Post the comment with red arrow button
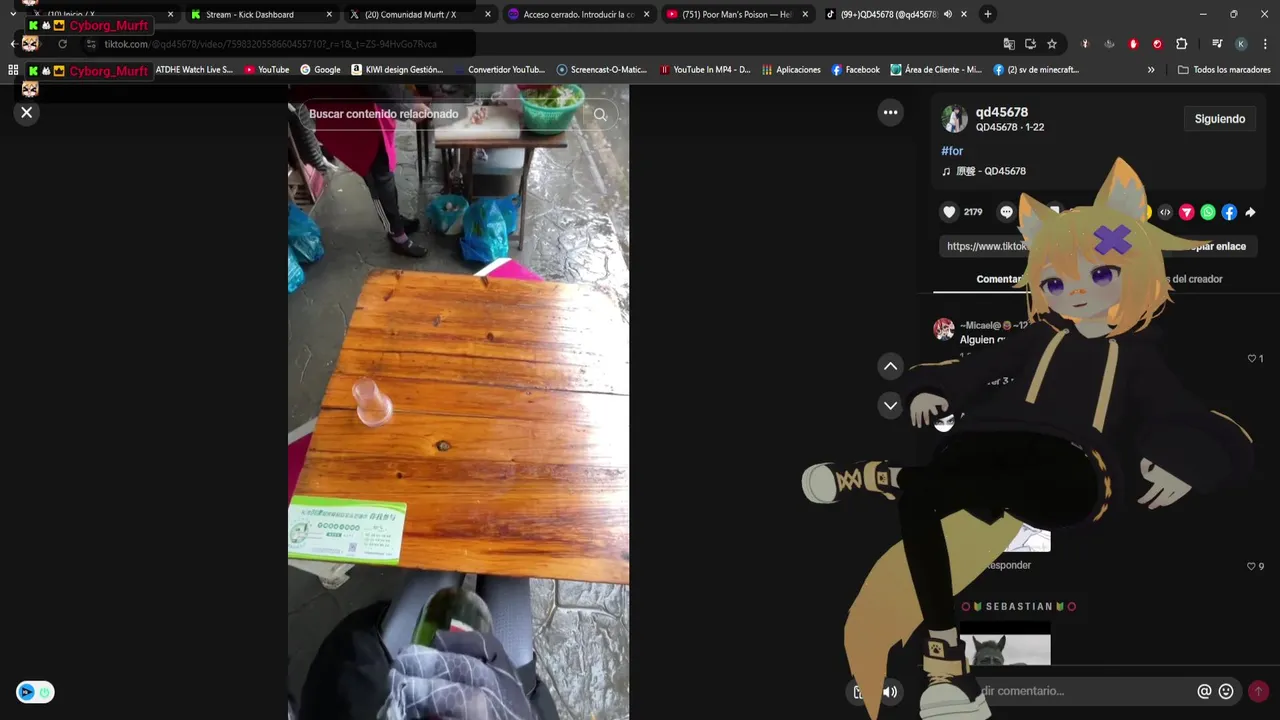Image resolution: width=1280 pixels, height=720 pixels. (x=1258, y=691)
